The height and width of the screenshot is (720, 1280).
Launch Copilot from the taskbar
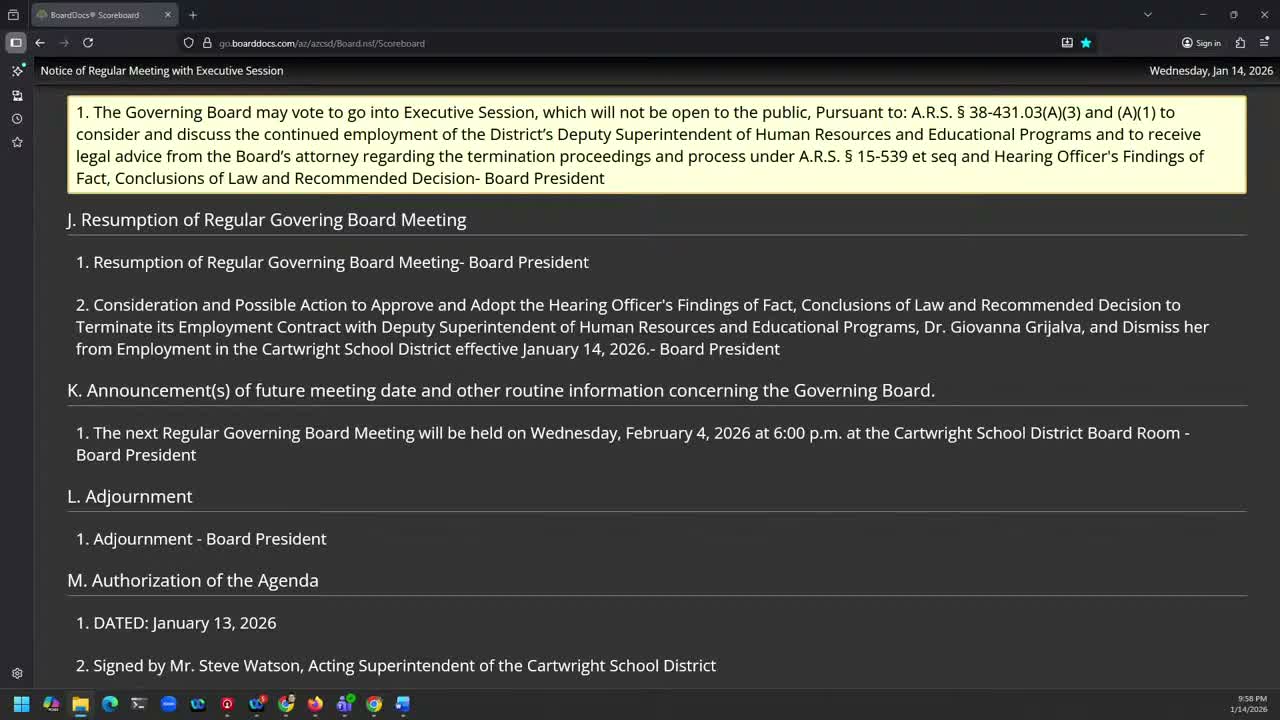[51, 704]
